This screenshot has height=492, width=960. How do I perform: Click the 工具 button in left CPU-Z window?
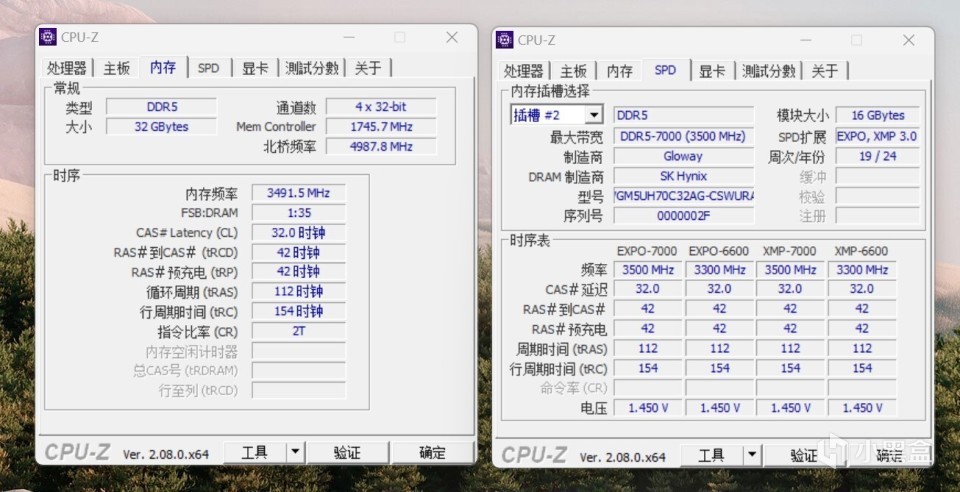click(255, 453)
